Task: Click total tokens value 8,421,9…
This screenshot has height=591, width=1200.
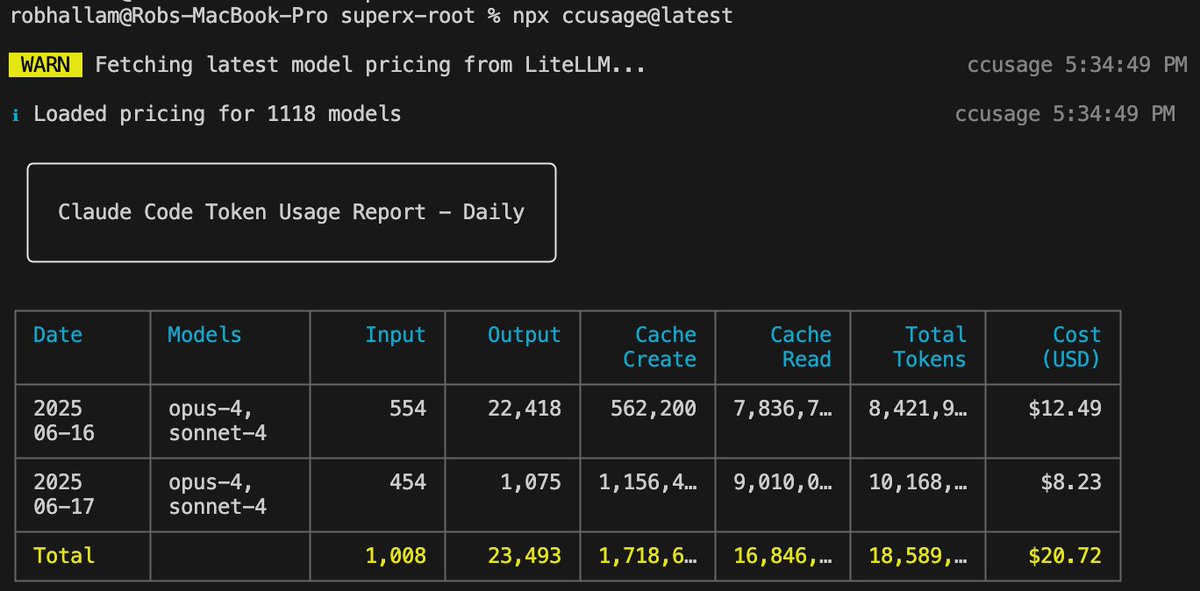Action: click(917, 409)
